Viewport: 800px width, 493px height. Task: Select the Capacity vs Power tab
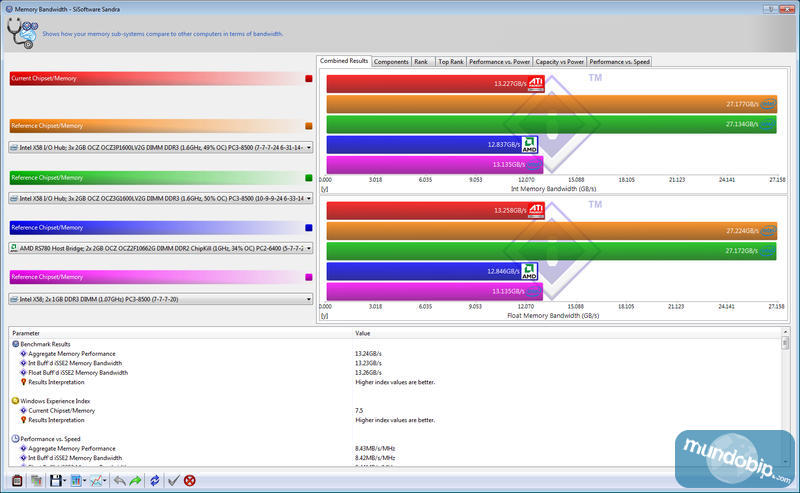point(559,62)
